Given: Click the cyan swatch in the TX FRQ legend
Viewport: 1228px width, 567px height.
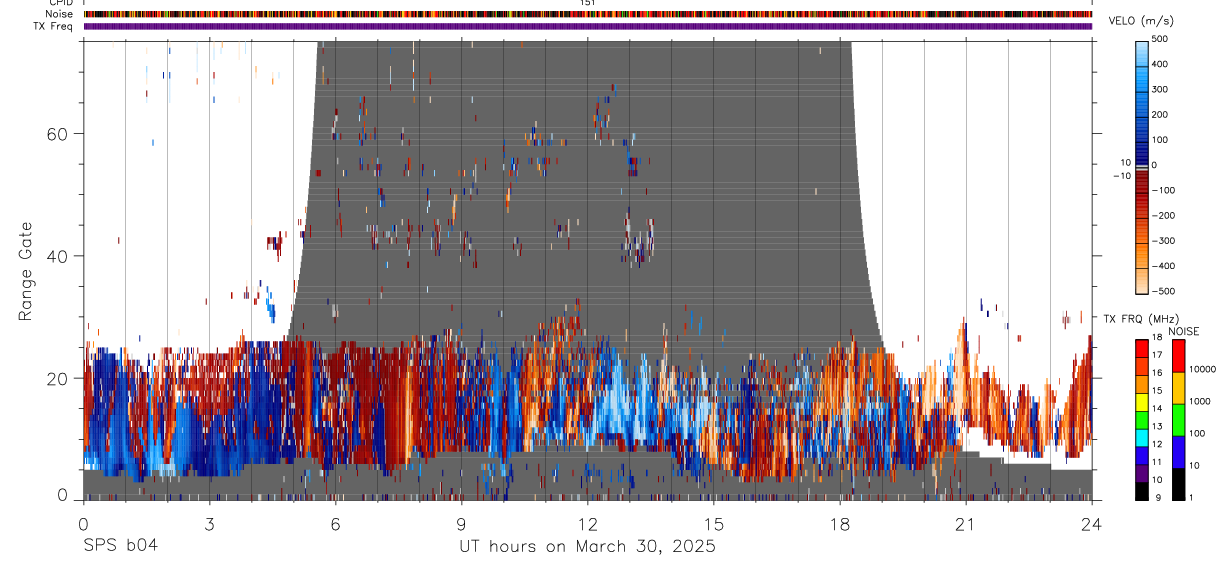Looking at the screenshot, I should click(x=1142, y=437).
